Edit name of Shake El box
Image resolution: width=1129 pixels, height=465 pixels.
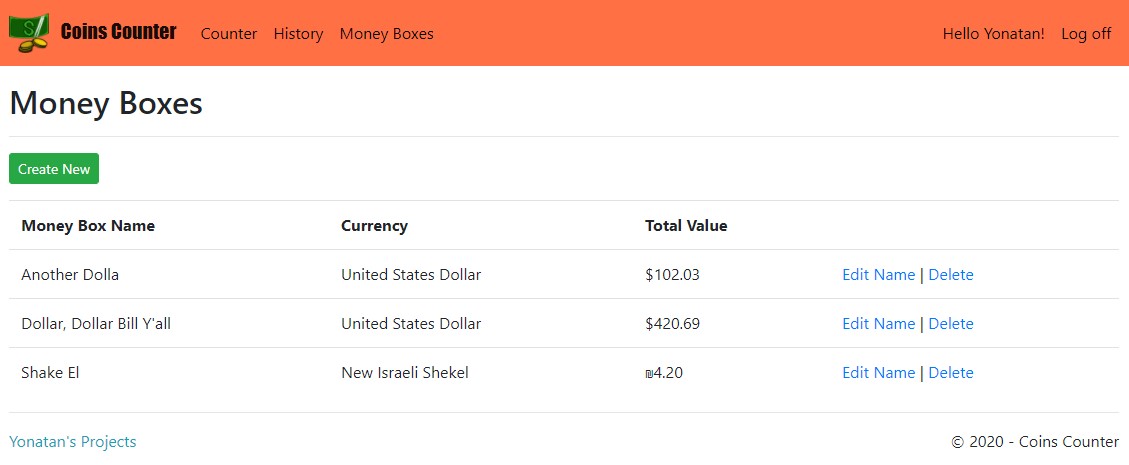coord(878,373)
